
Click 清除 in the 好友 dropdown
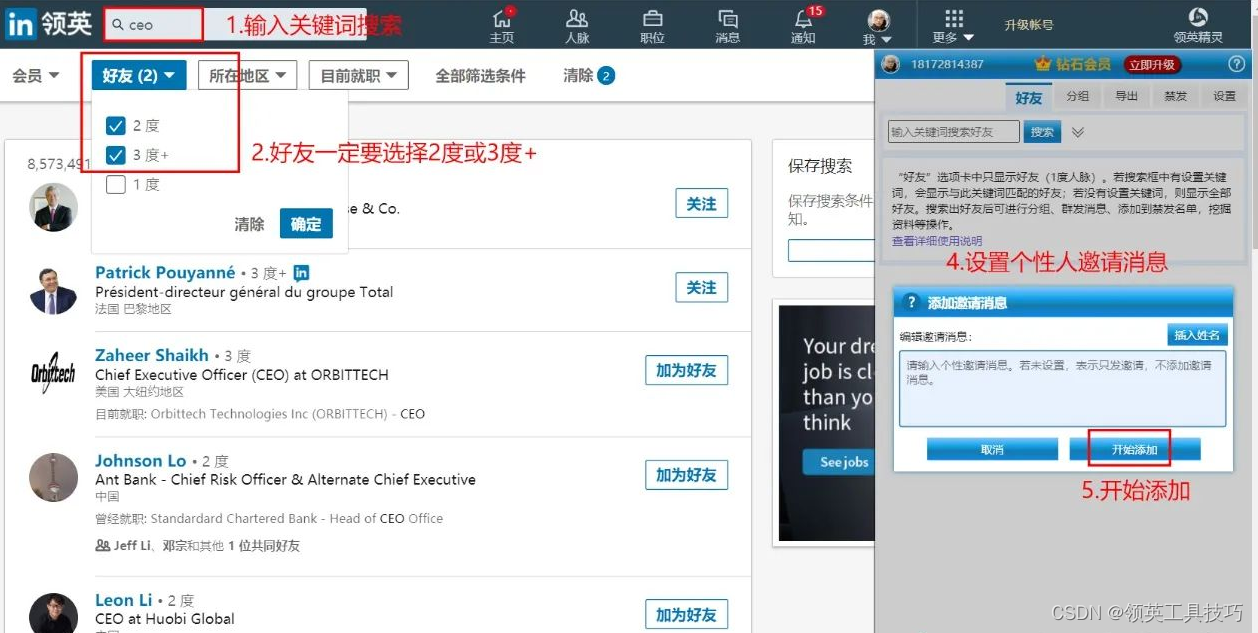[x=249, y=224]
